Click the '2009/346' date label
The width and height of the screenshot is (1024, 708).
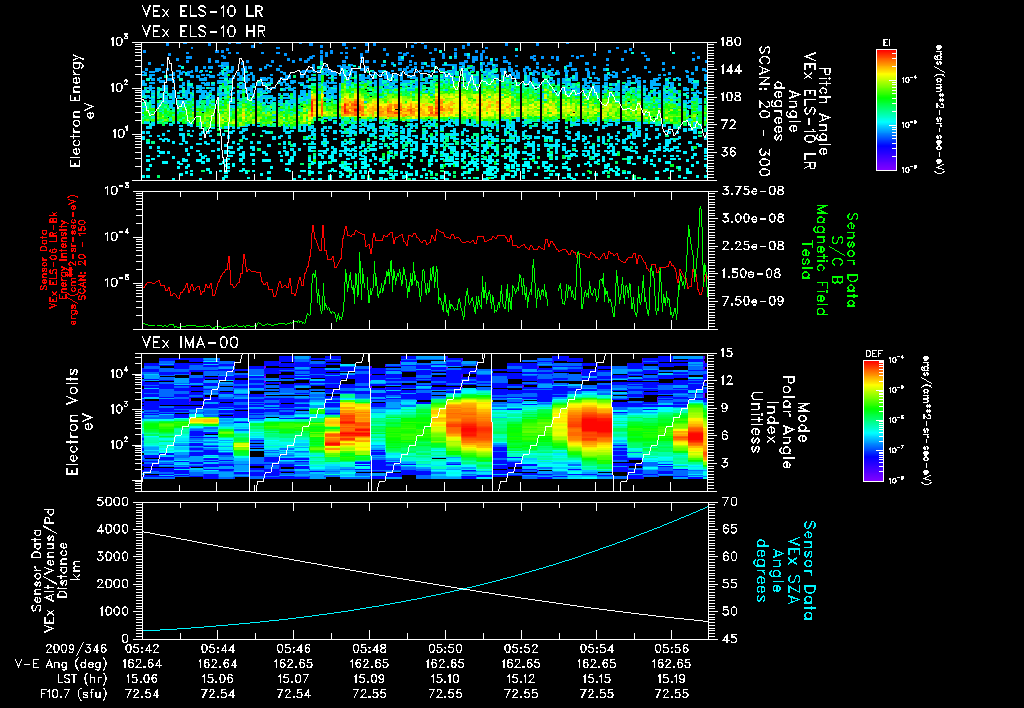(76, 650)
